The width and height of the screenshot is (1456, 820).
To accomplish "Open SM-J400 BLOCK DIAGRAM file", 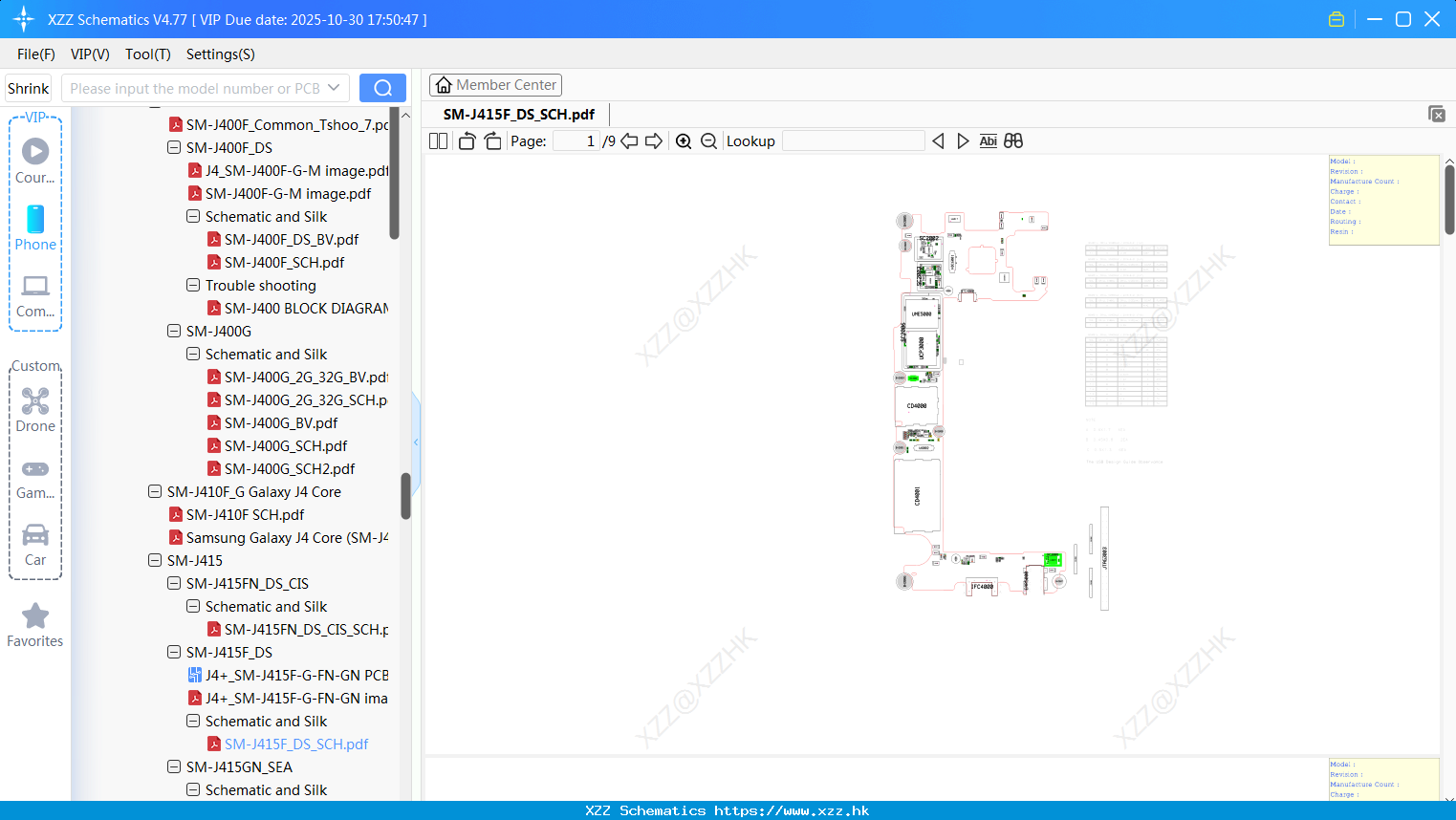I will [298, 308].
